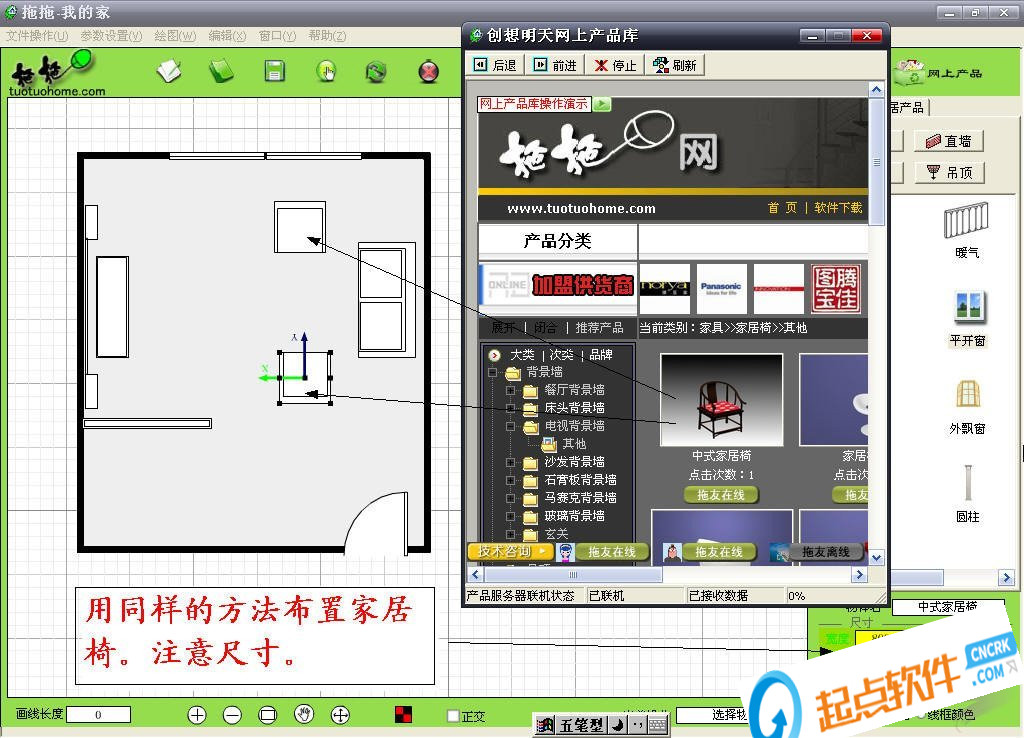Click the 中式家居椅 chair thumbnail

point(721,400)
